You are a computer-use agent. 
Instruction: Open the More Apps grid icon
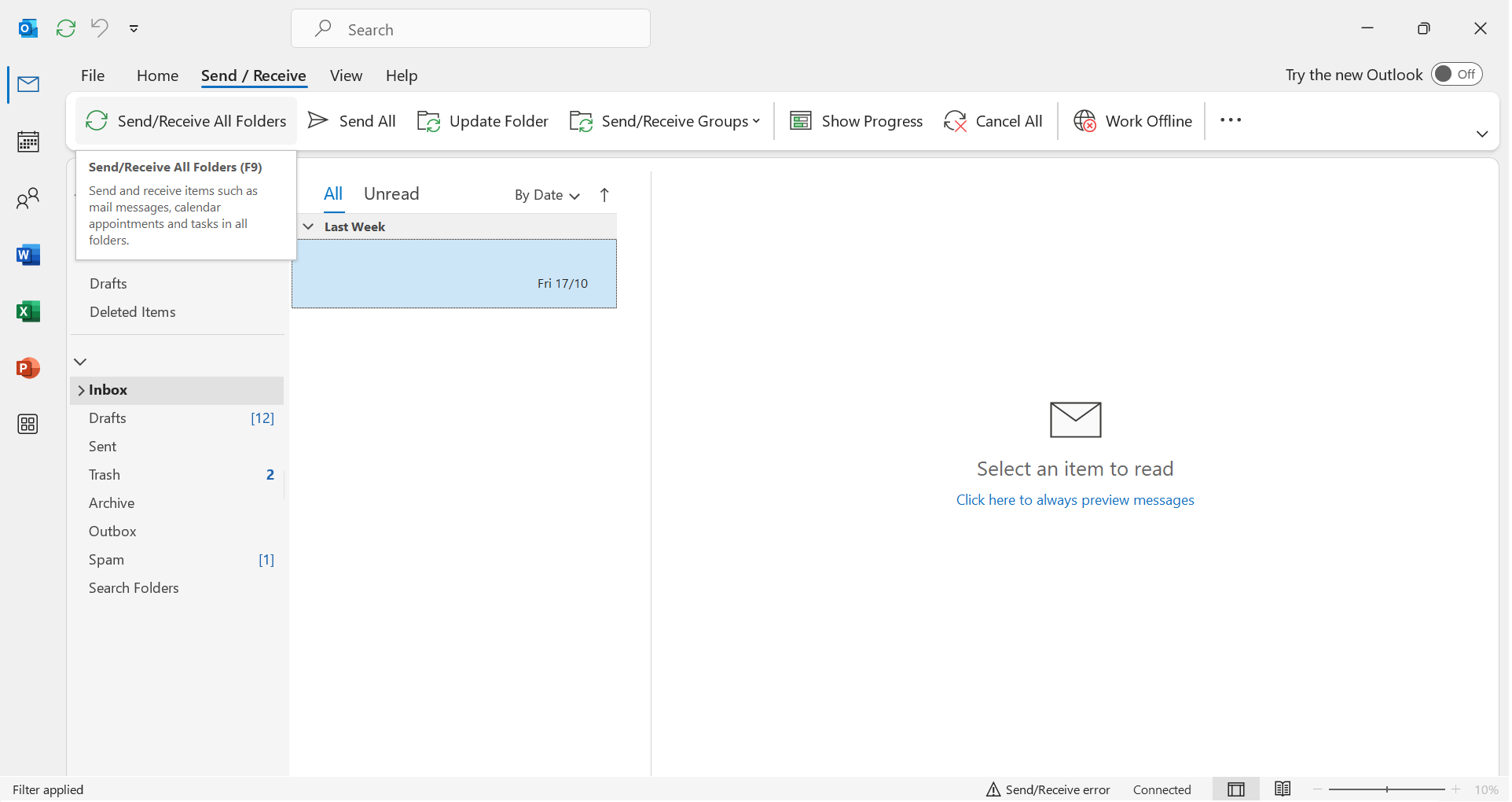[x=28, y=425]
